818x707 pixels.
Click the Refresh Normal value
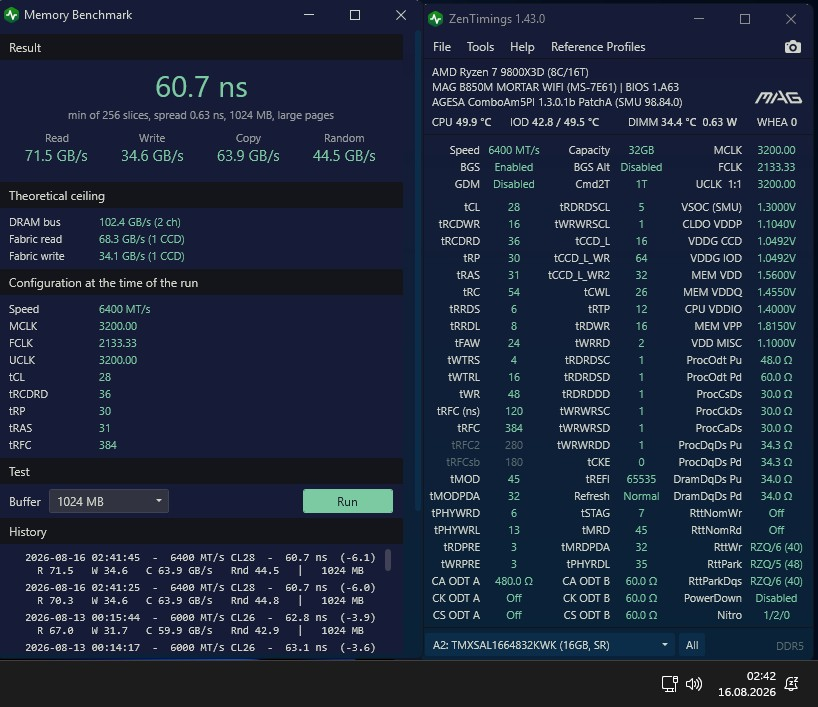point(641,497)
